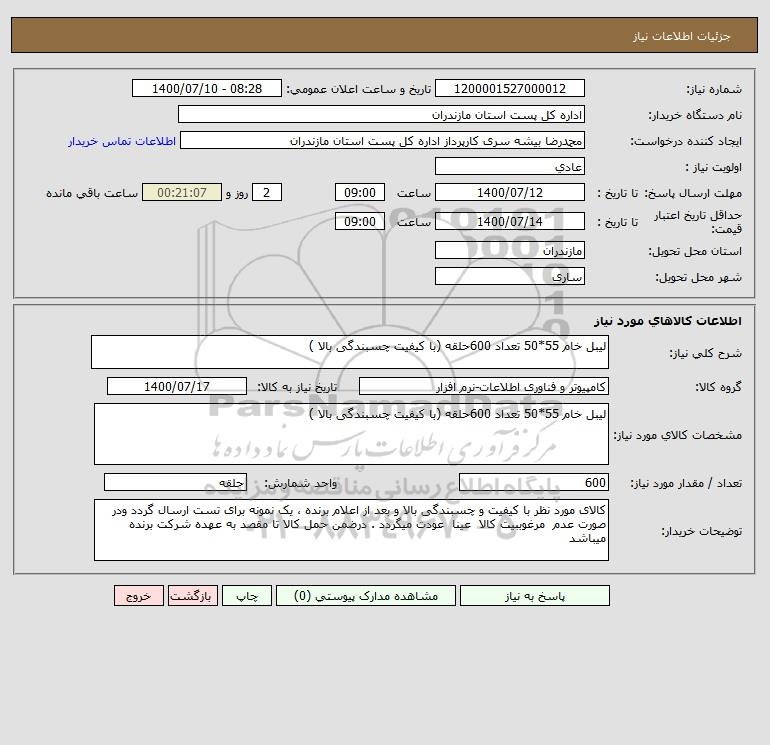Click the label شماره نیاز
770x745 pixels.
click(714, 89)
